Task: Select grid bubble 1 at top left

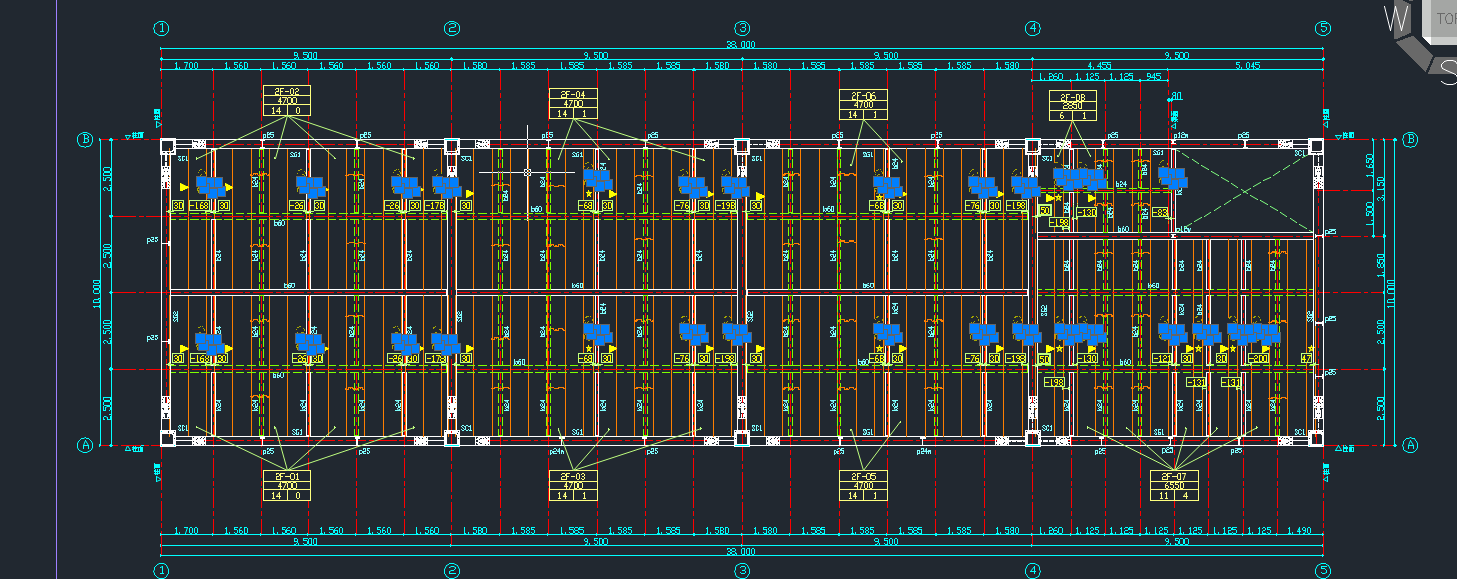Action: click(x=162, y=28)
